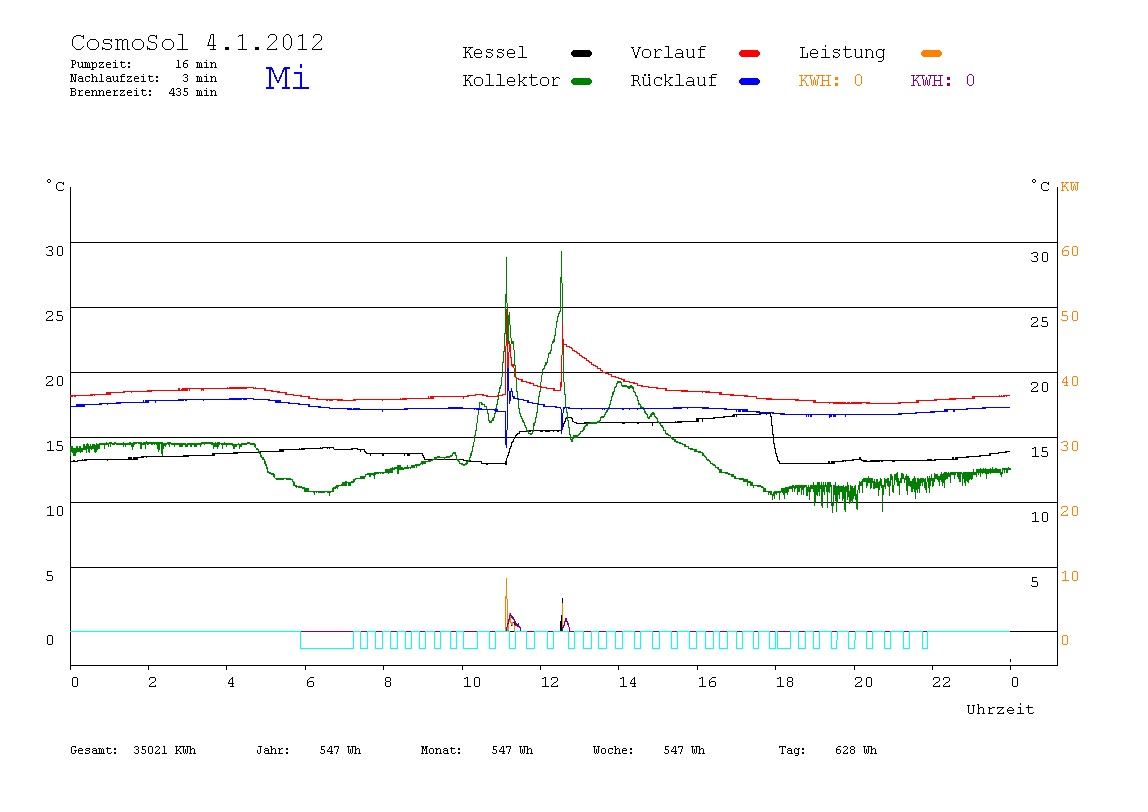Click the Brennerzeit value "435 min"
Screen dimensions: 1148x812
coord(193,92)
